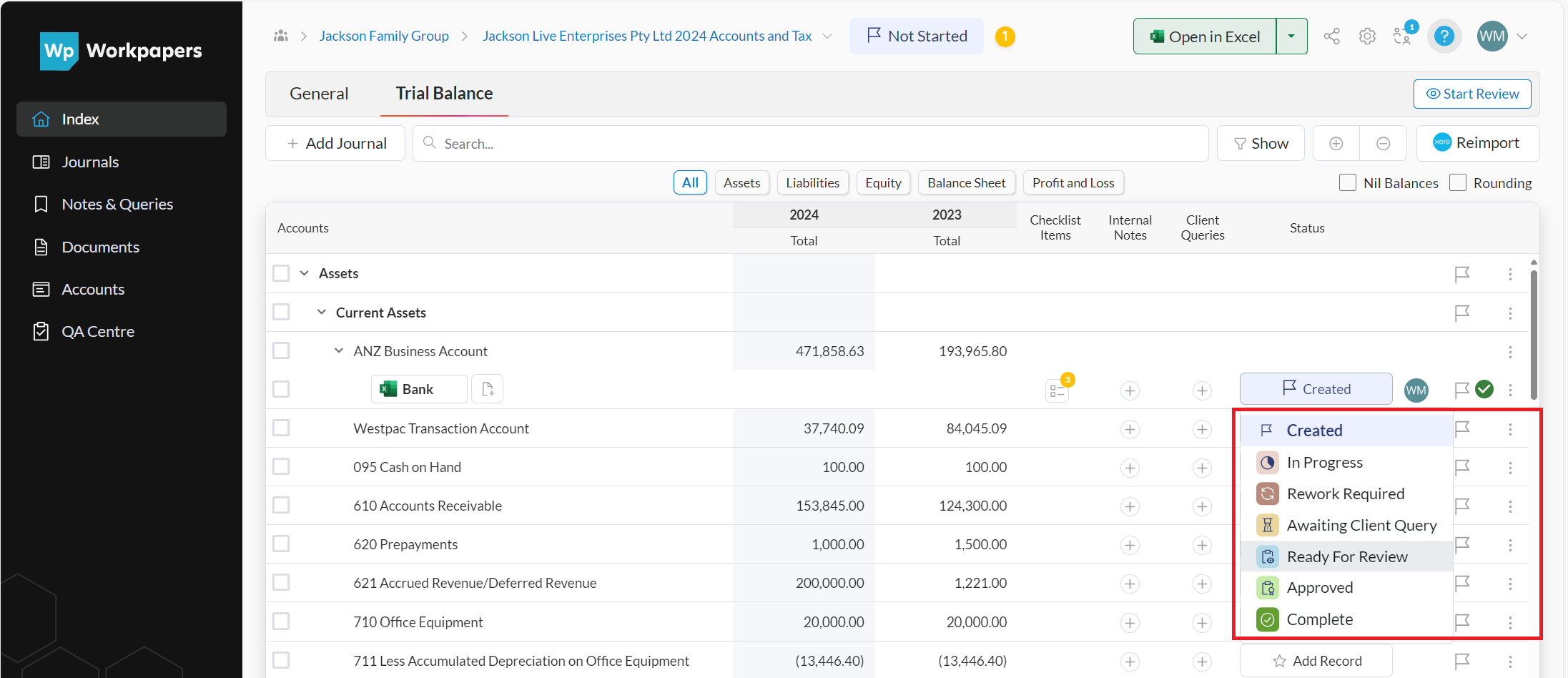1568x678 pixels.
Task: Click the expand all plus icon
Action: tap(1336, 144)
